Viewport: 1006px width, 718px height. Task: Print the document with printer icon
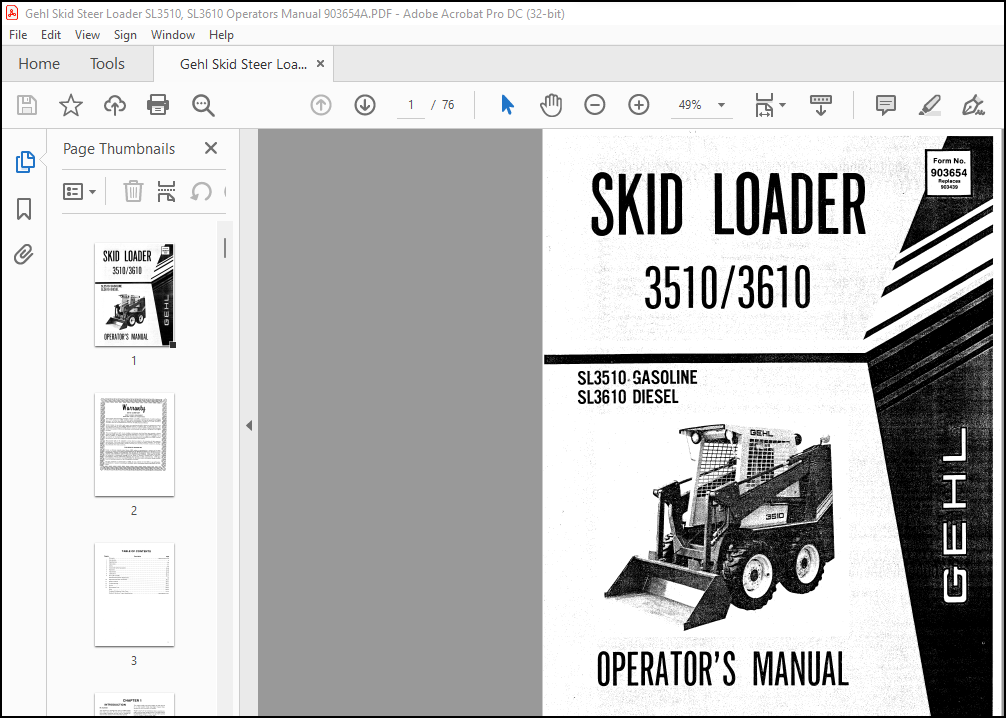[158, 105]
